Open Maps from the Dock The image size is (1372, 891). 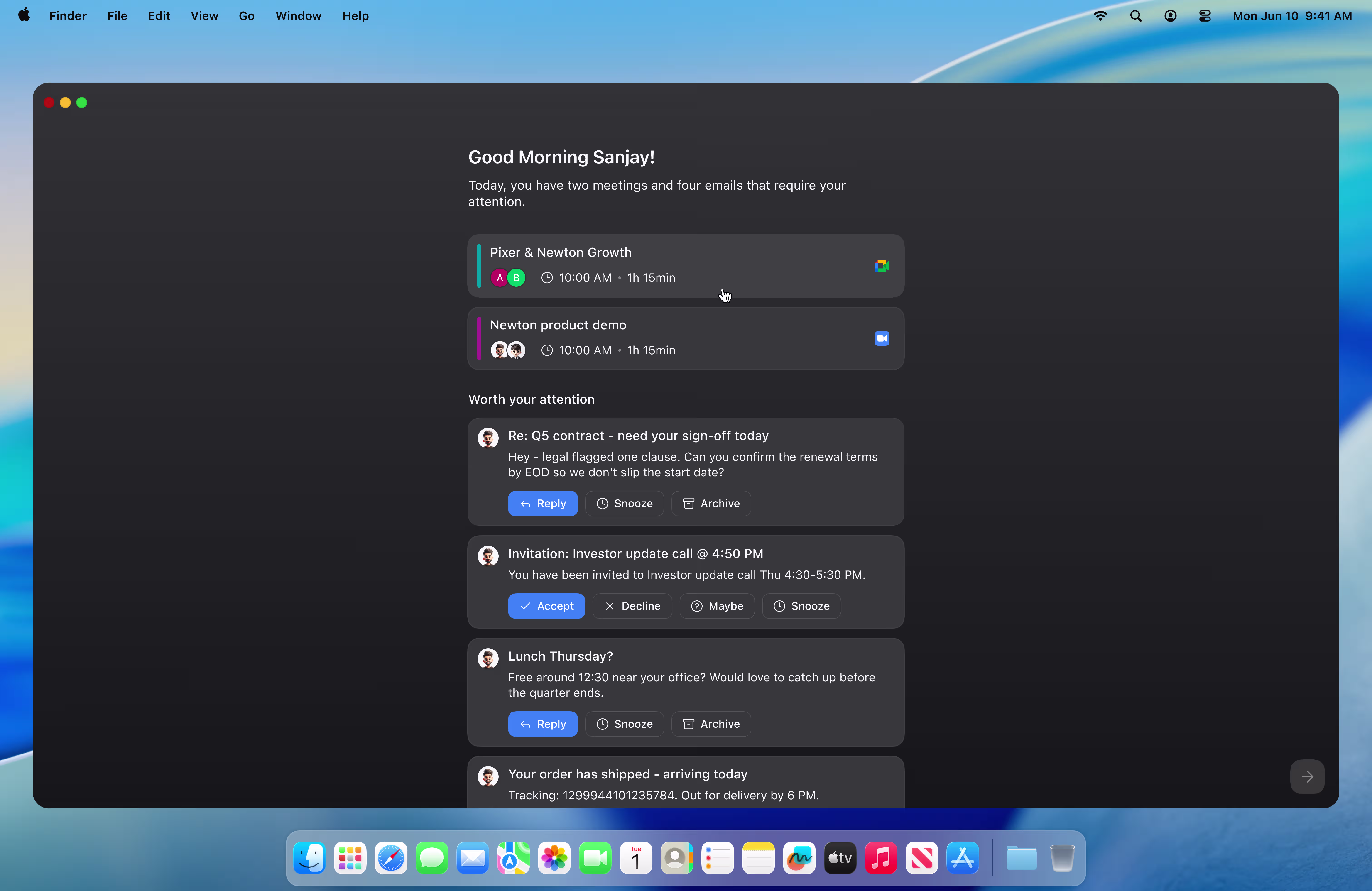514,858
